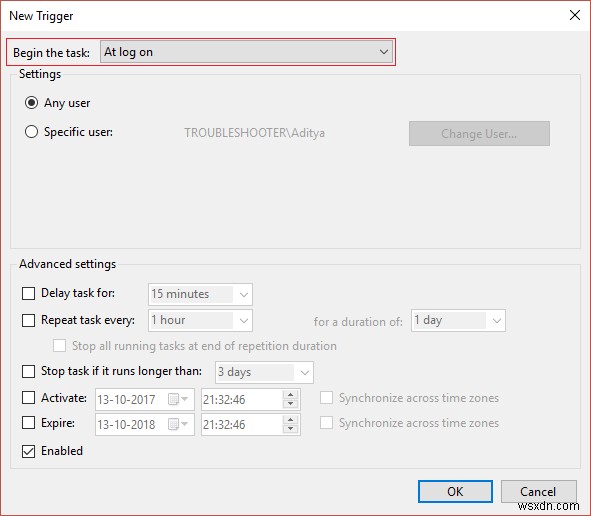Click the OK button

(x=455, y=491)
